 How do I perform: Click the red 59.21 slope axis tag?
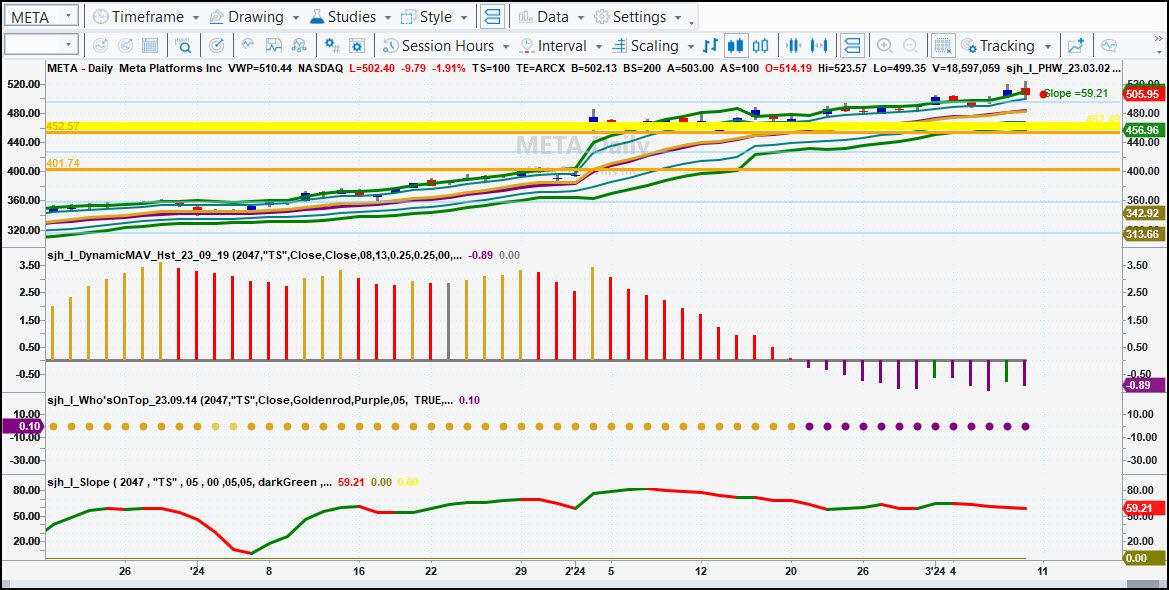(x=1142, y=509)
